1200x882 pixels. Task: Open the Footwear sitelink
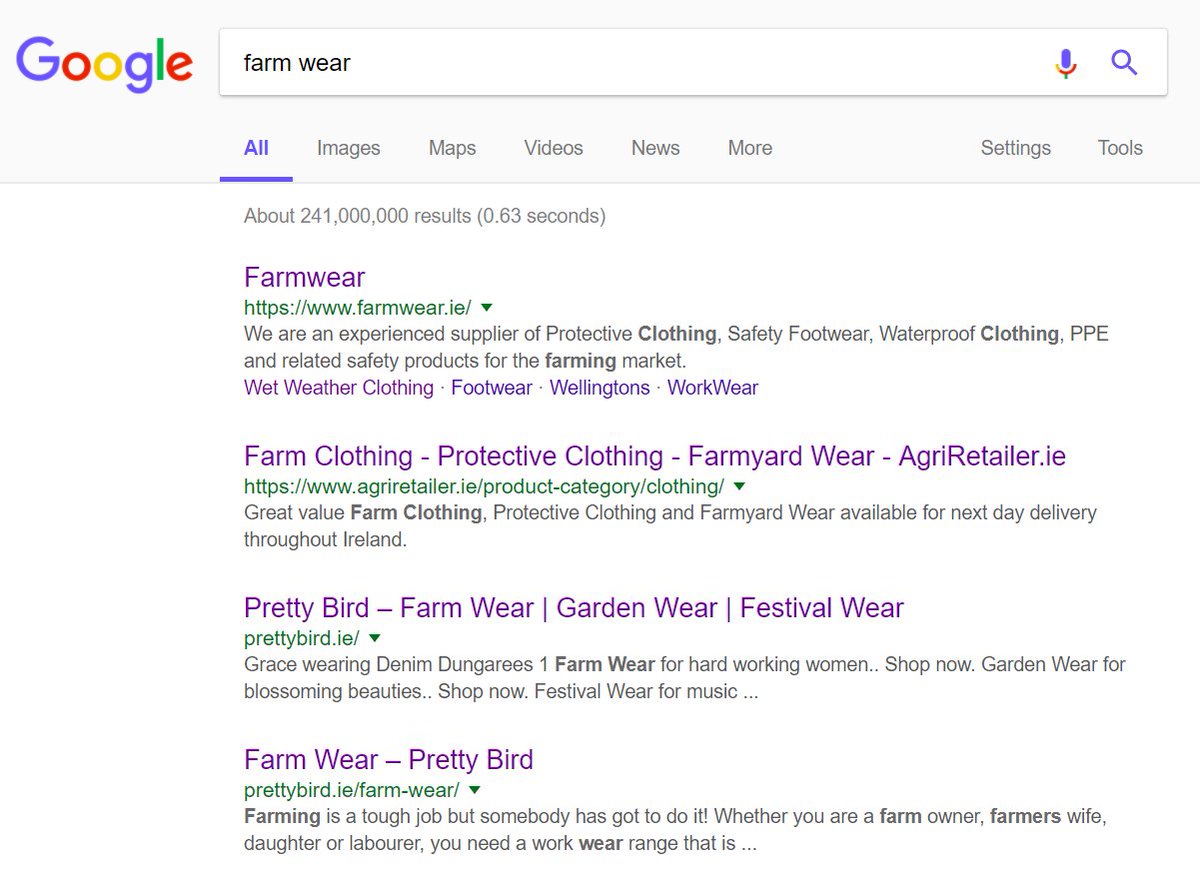491,388
